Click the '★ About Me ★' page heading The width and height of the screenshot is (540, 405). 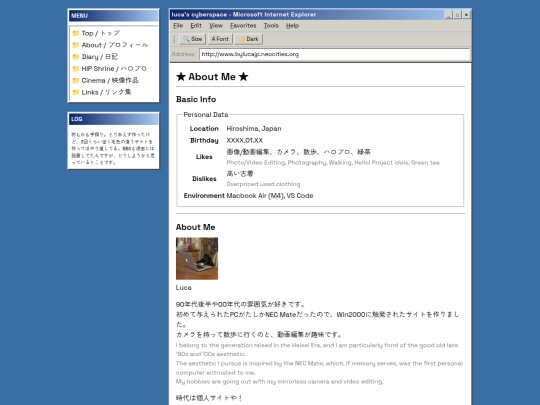[212, 77]
